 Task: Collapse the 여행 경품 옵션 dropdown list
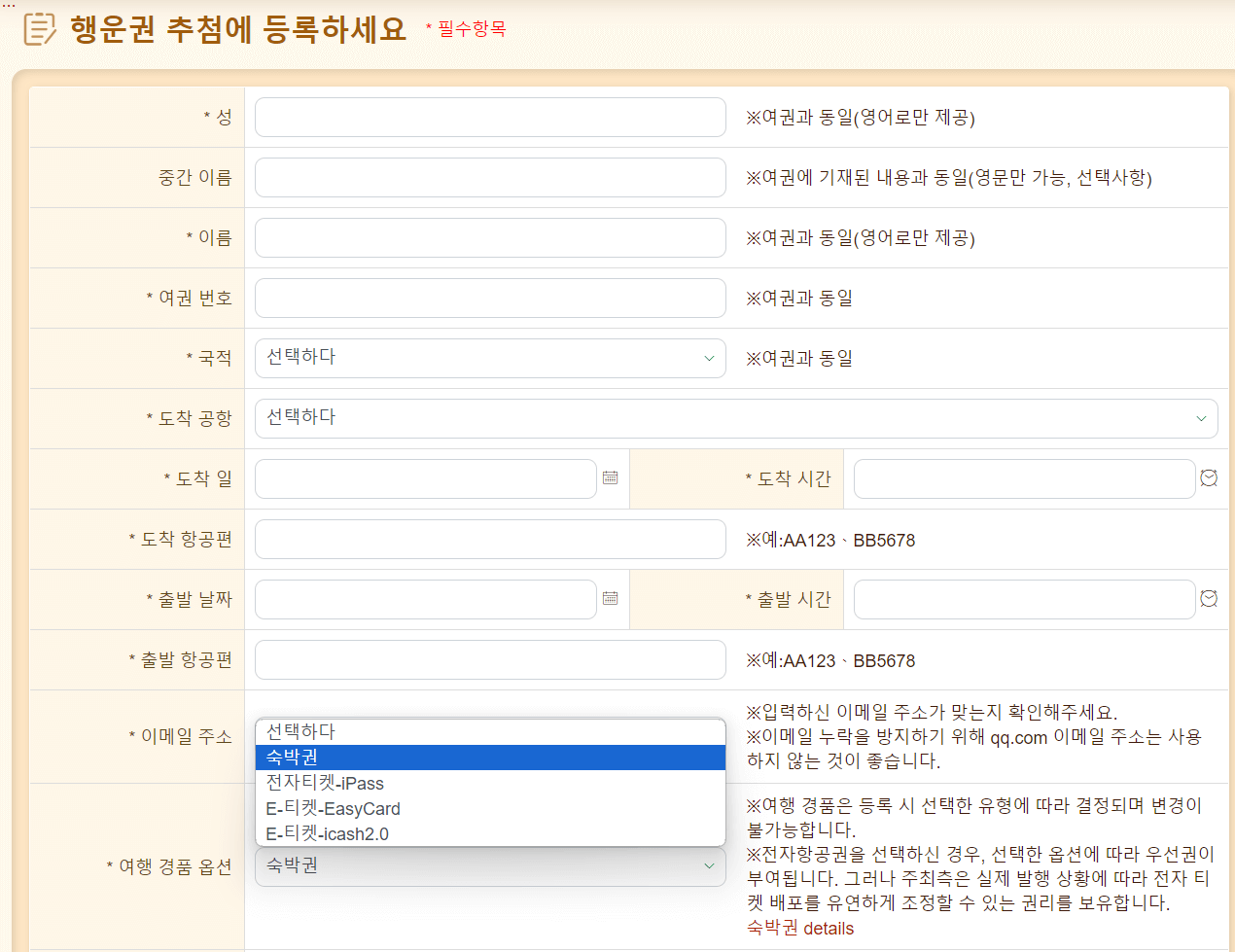[490, 866]
